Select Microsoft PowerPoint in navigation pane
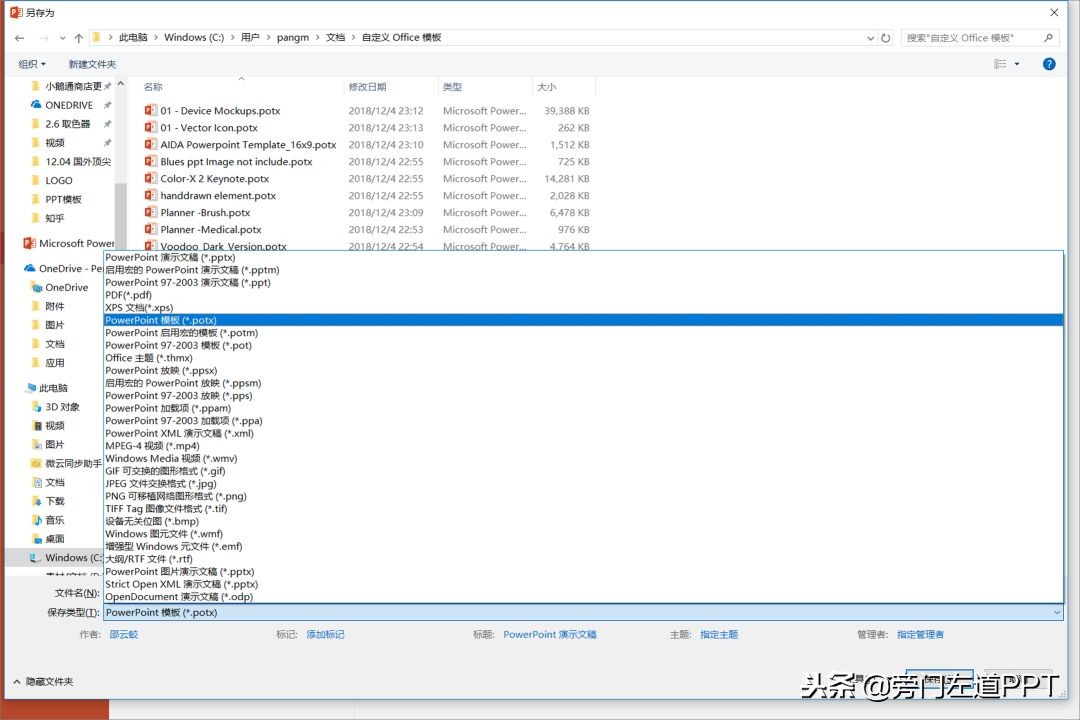1080x720 pixels. point(69,244)
